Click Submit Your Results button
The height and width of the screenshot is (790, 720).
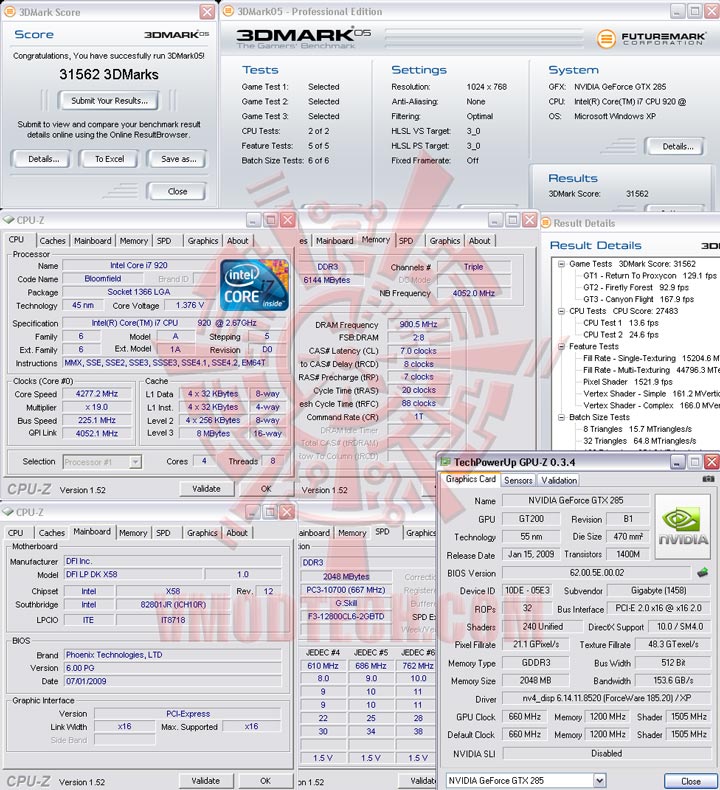coord(109,101)
